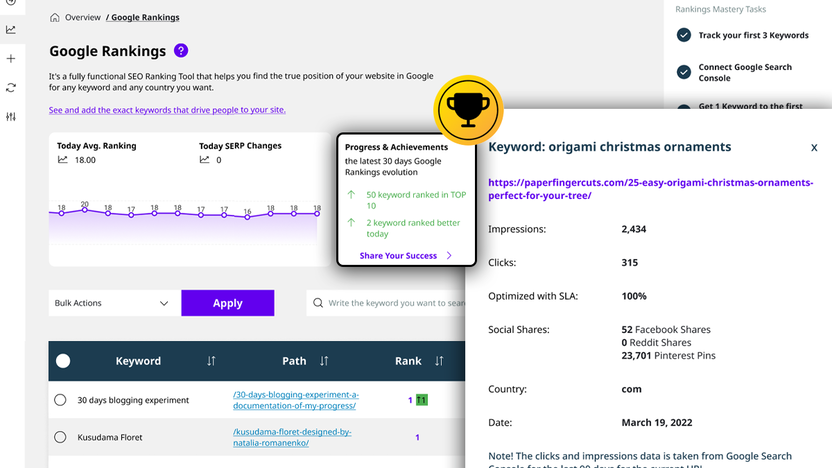Screen dimensions: 832x468
Task: Click the Today SERP Changes chart icon
Action: (204, 160)
